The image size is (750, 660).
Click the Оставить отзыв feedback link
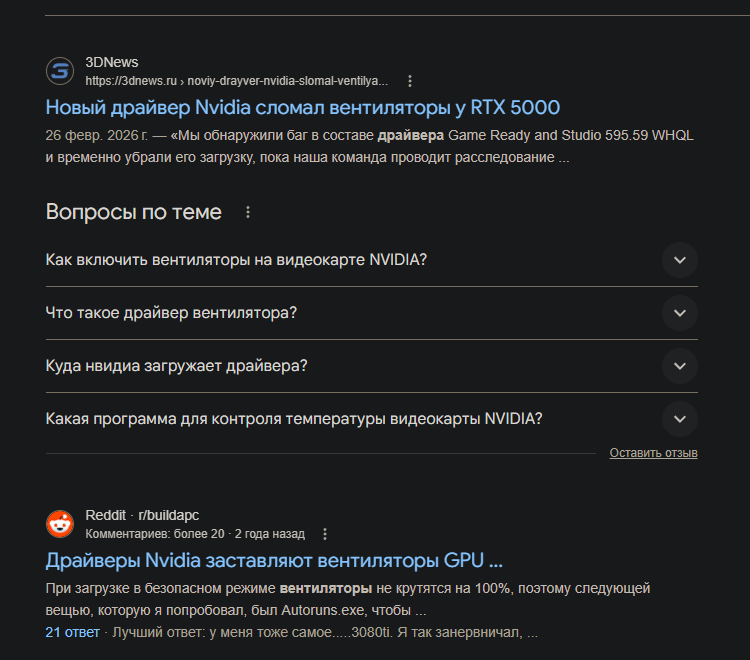point(653,453)
